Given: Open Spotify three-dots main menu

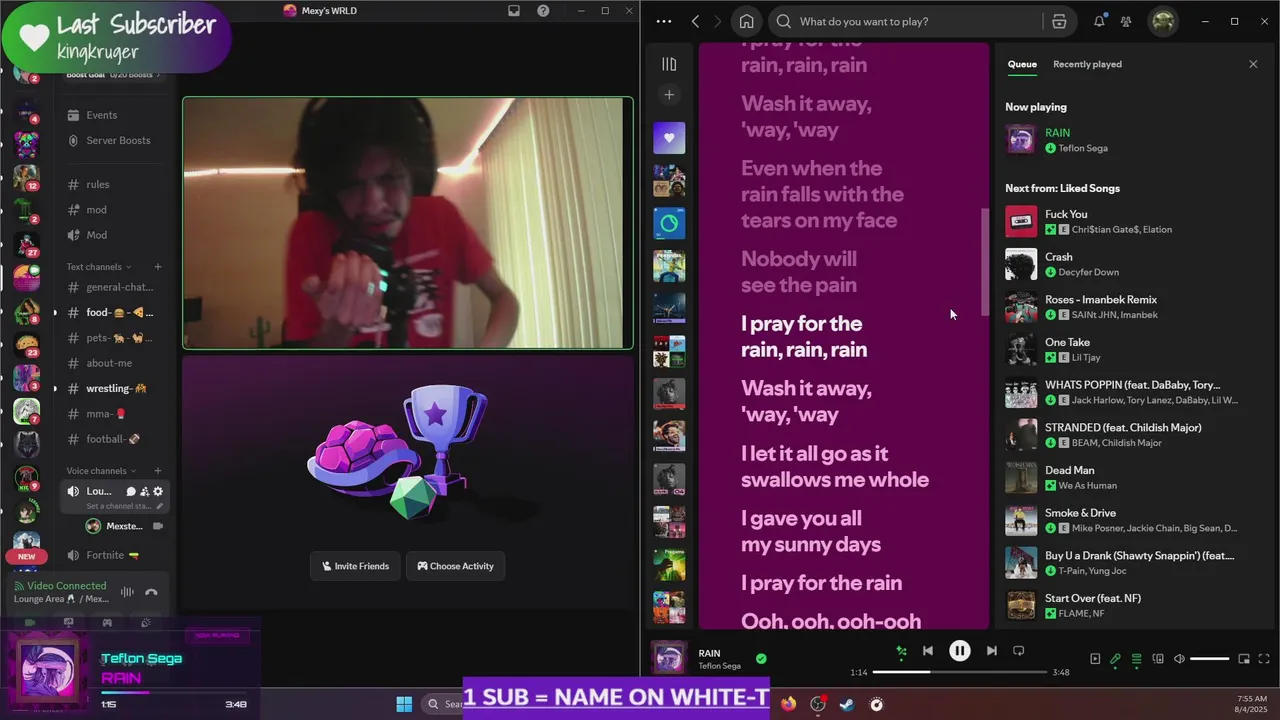Looking at the screenshot, I should [x=664, y=21].
